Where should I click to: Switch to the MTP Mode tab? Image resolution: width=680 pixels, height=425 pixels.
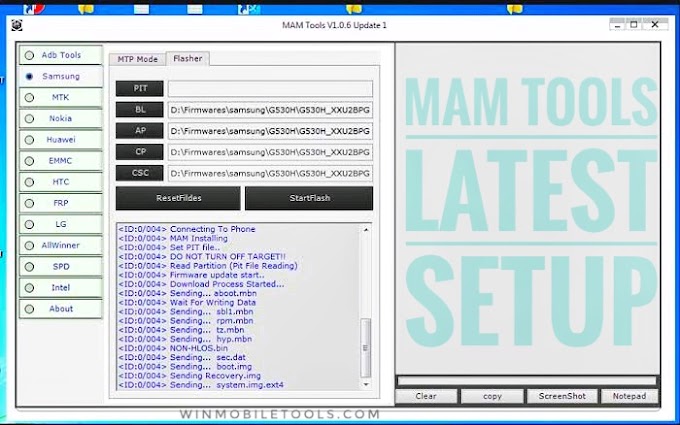[137, 59]
